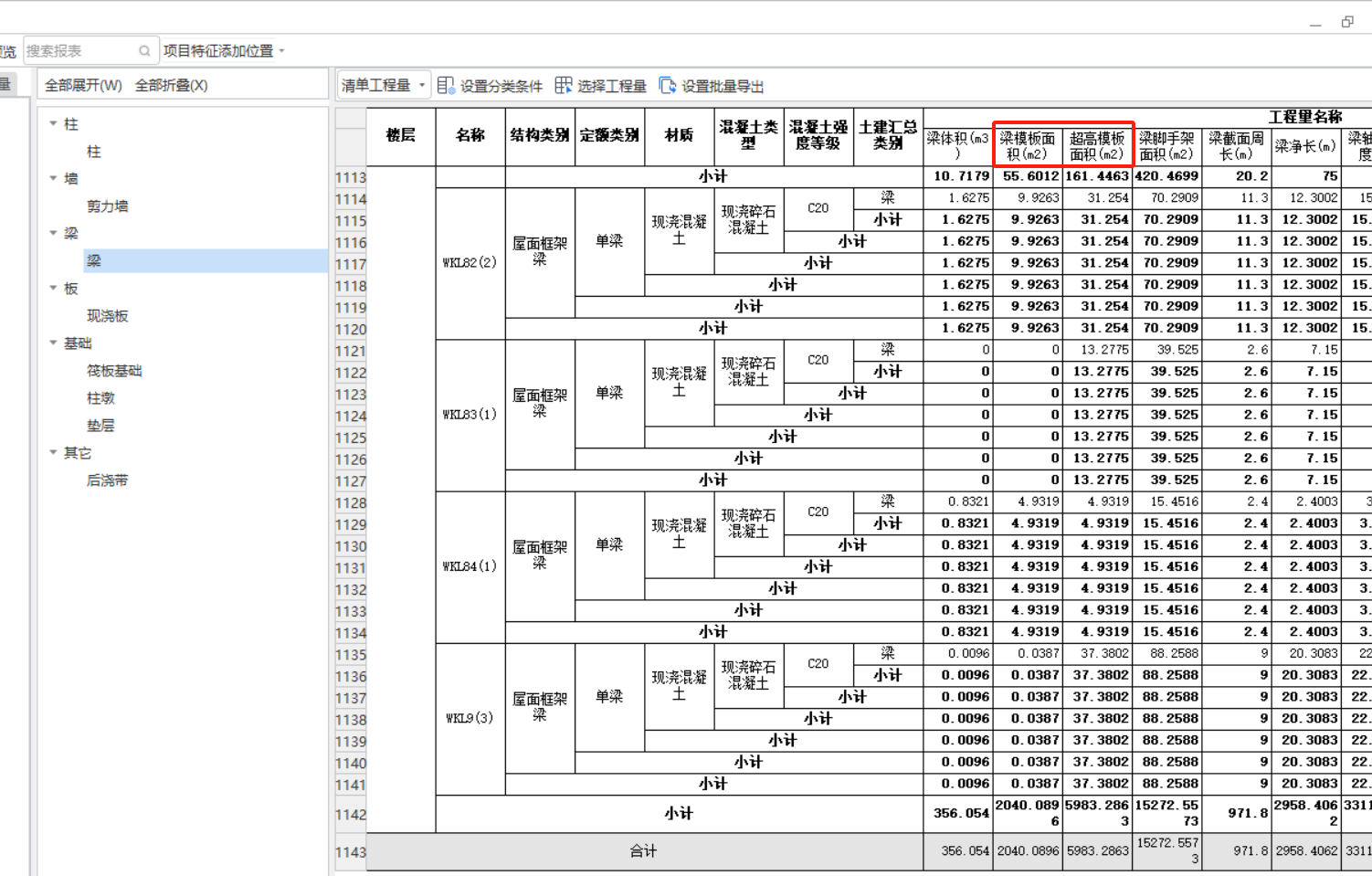The height and width of the screenshot is (876, 1372).
Task: Click the 工程量名称 header
Action: tap(1305, 117)
